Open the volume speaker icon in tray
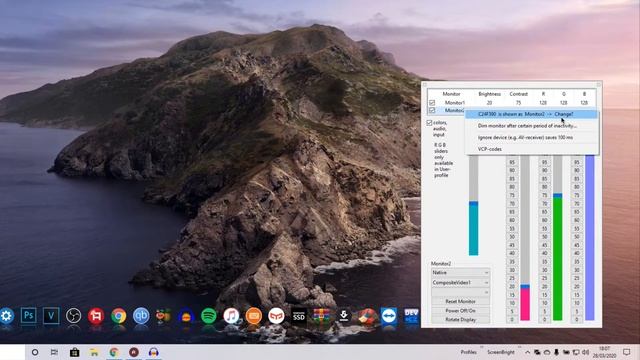The width and height of the screenshot is (640, 360). click(585, 352)
